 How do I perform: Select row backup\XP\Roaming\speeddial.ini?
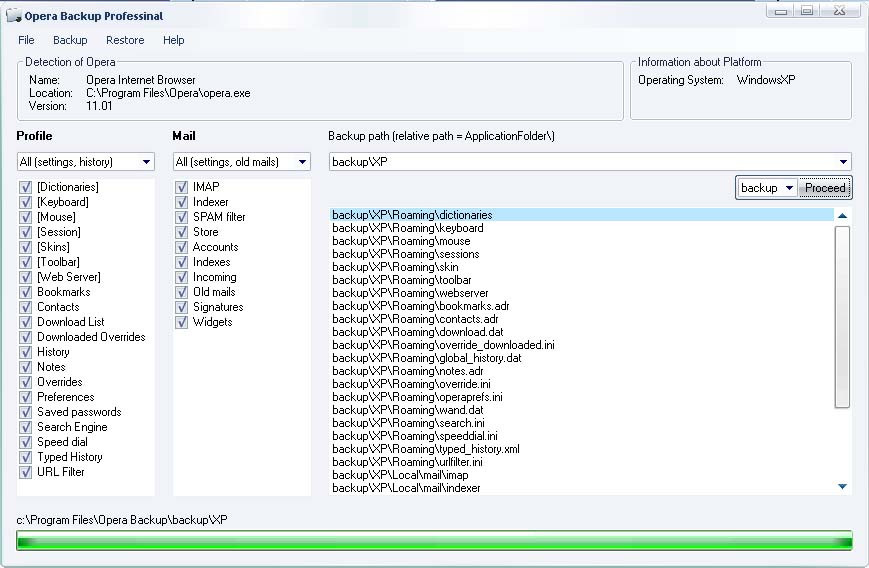(582, 436)
